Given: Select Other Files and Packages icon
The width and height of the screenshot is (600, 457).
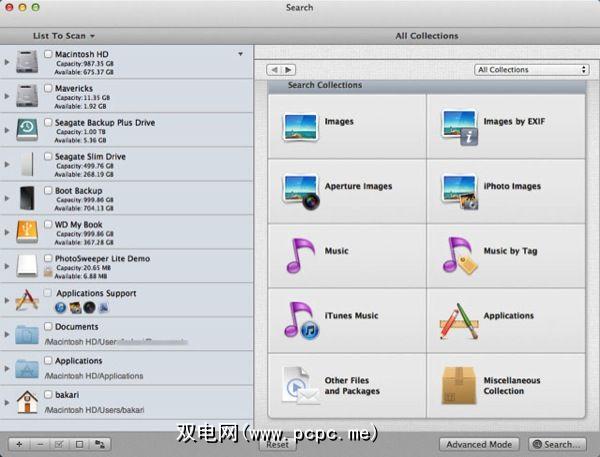Looking at the screenshot, I should pos(300,385).
